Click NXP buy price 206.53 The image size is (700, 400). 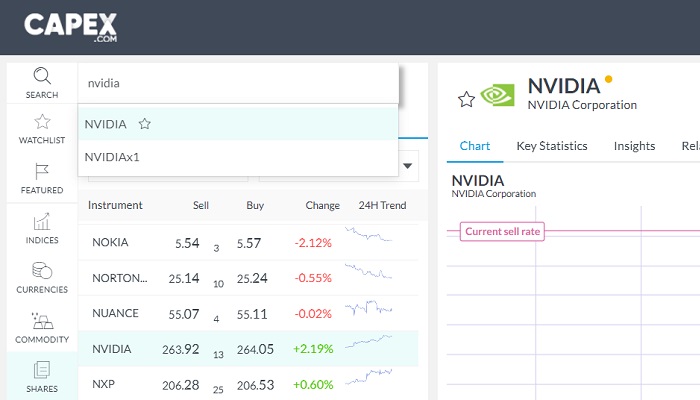(x=255, y=385)
